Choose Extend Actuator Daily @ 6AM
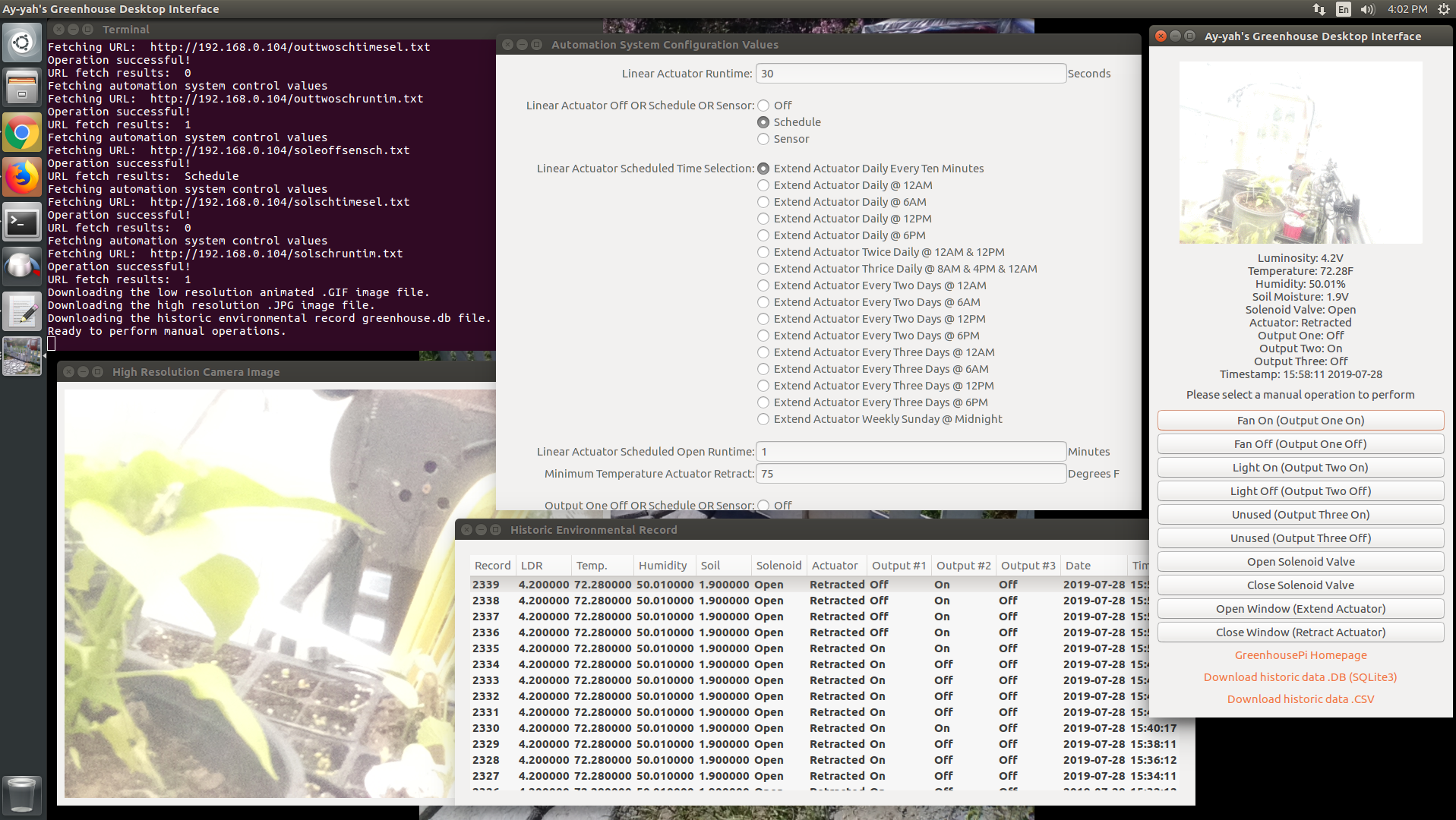The height and width of the screenshot is (820, 1456). (763, 202)
